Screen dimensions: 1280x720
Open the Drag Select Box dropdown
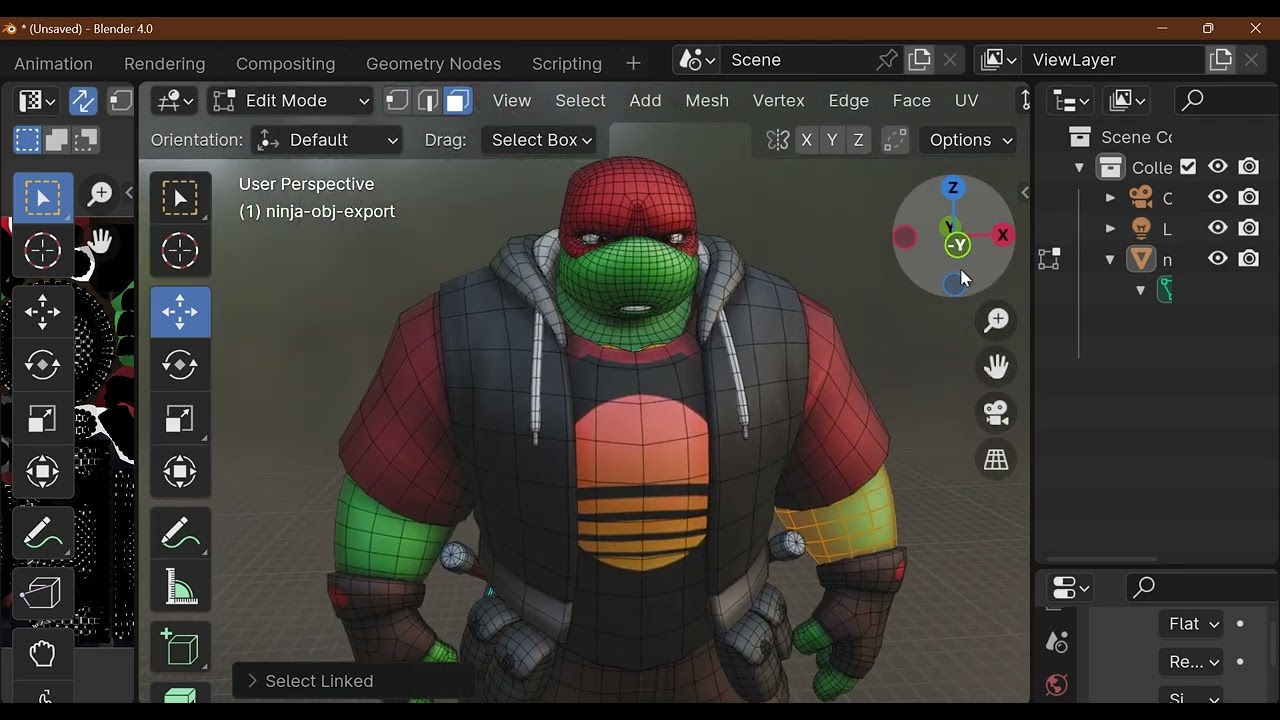tap(540, 140)
